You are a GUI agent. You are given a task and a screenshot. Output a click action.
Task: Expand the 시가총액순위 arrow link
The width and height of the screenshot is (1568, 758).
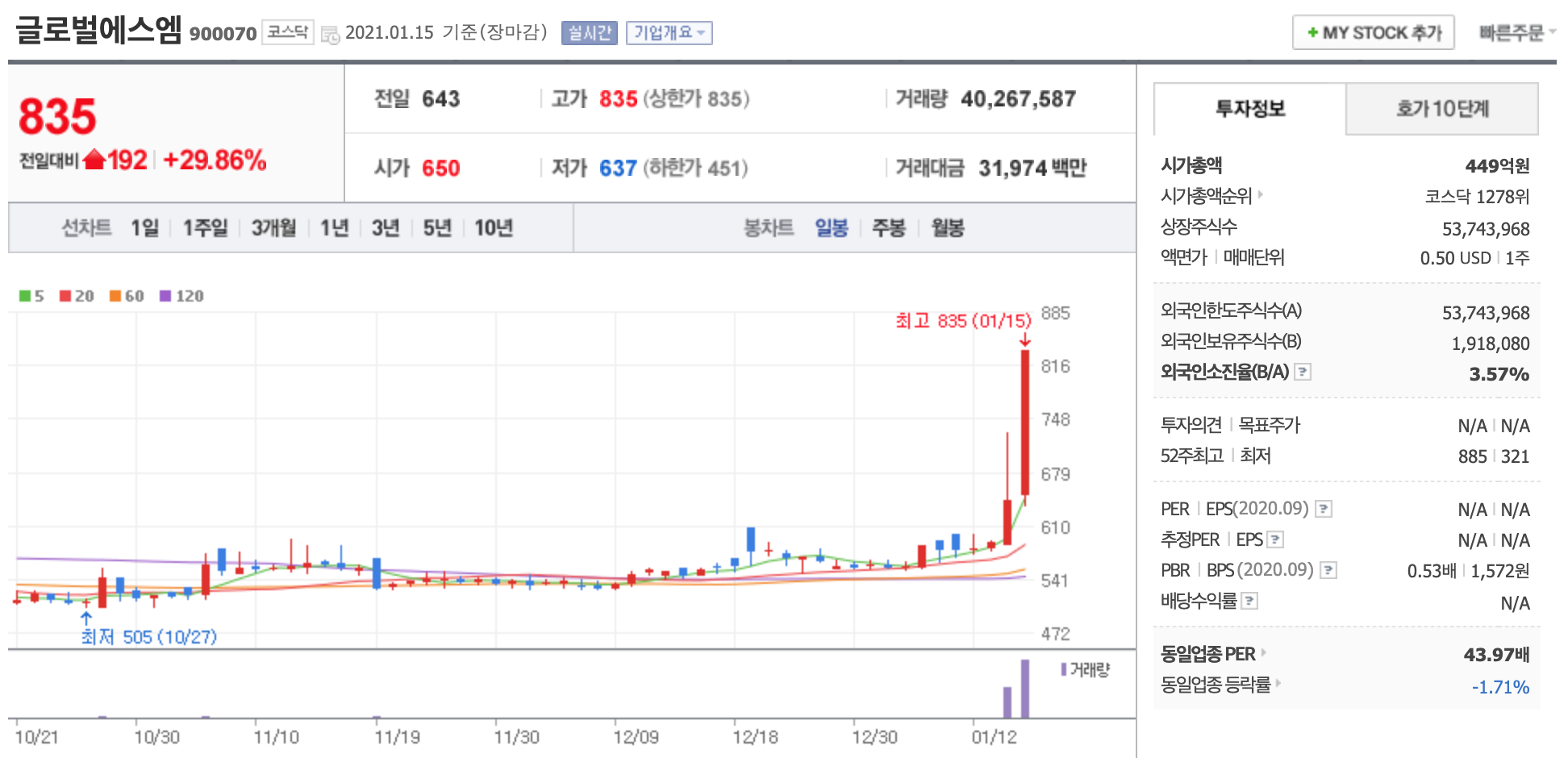[1261, 194]
